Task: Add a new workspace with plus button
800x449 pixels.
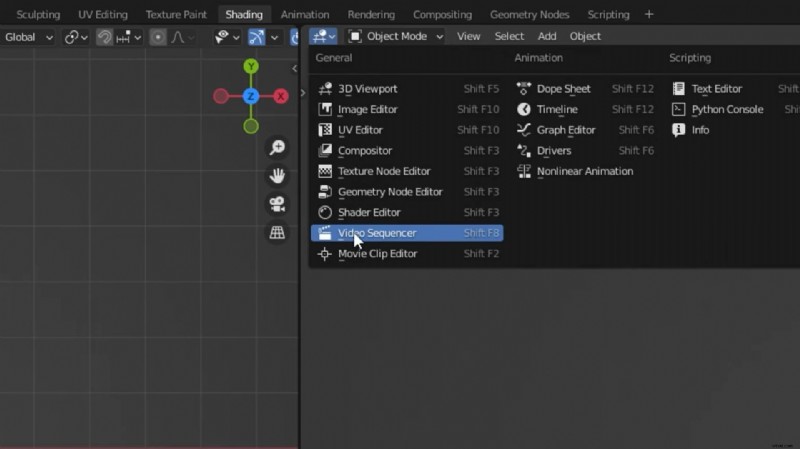Action: coord(649,14)
